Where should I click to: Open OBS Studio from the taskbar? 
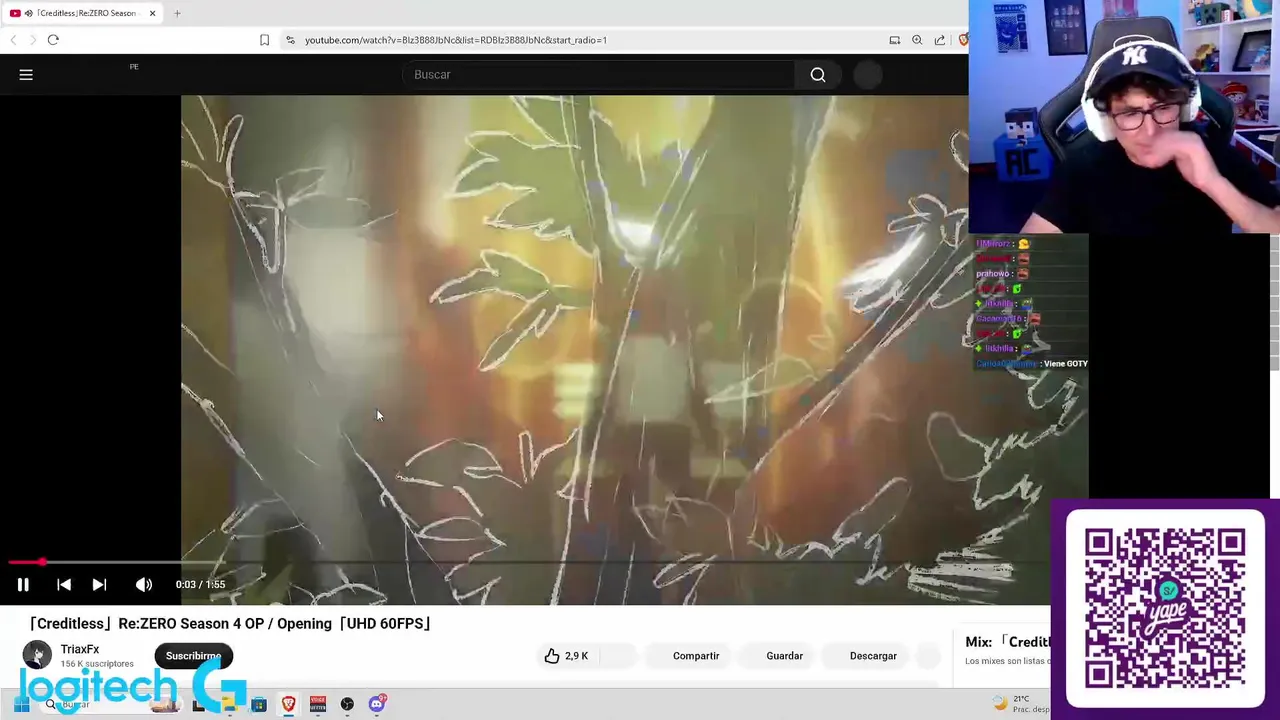pyautogui.click(x=347, y=704)
